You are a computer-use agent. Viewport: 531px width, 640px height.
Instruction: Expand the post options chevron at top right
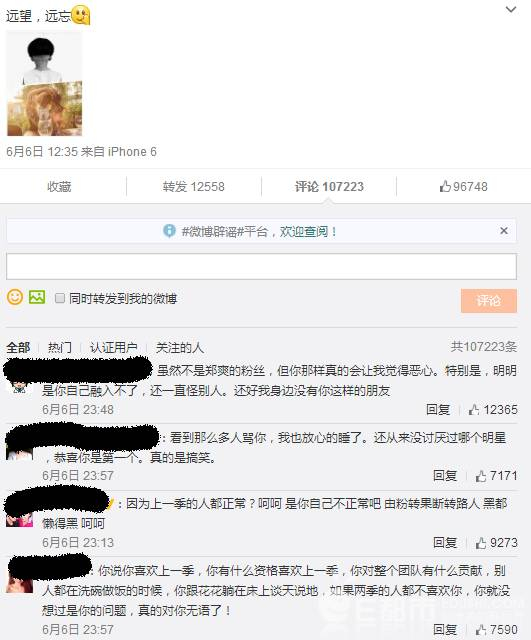click(511, 9)
